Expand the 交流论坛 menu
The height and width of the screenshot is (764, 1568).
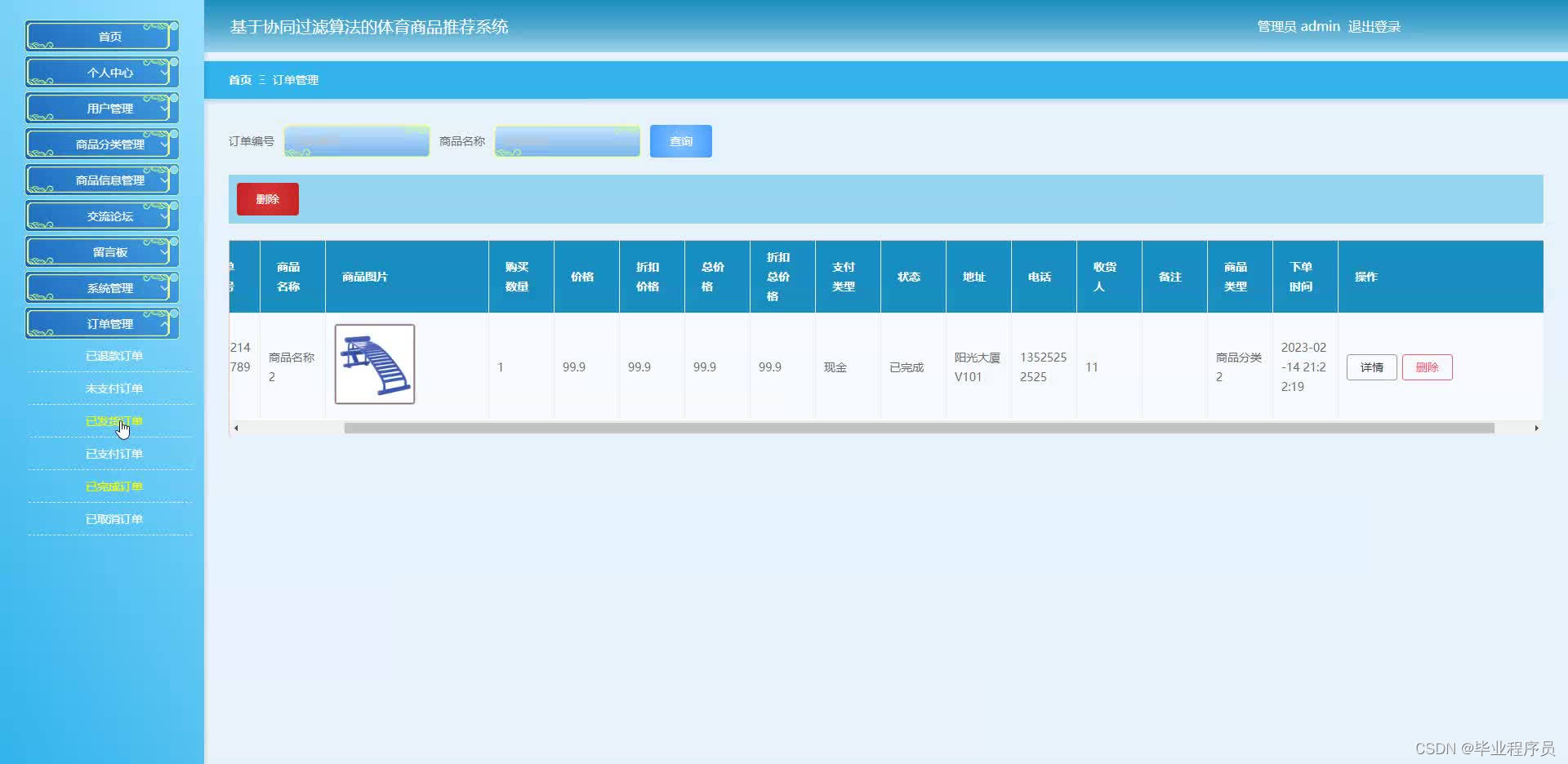102,215
